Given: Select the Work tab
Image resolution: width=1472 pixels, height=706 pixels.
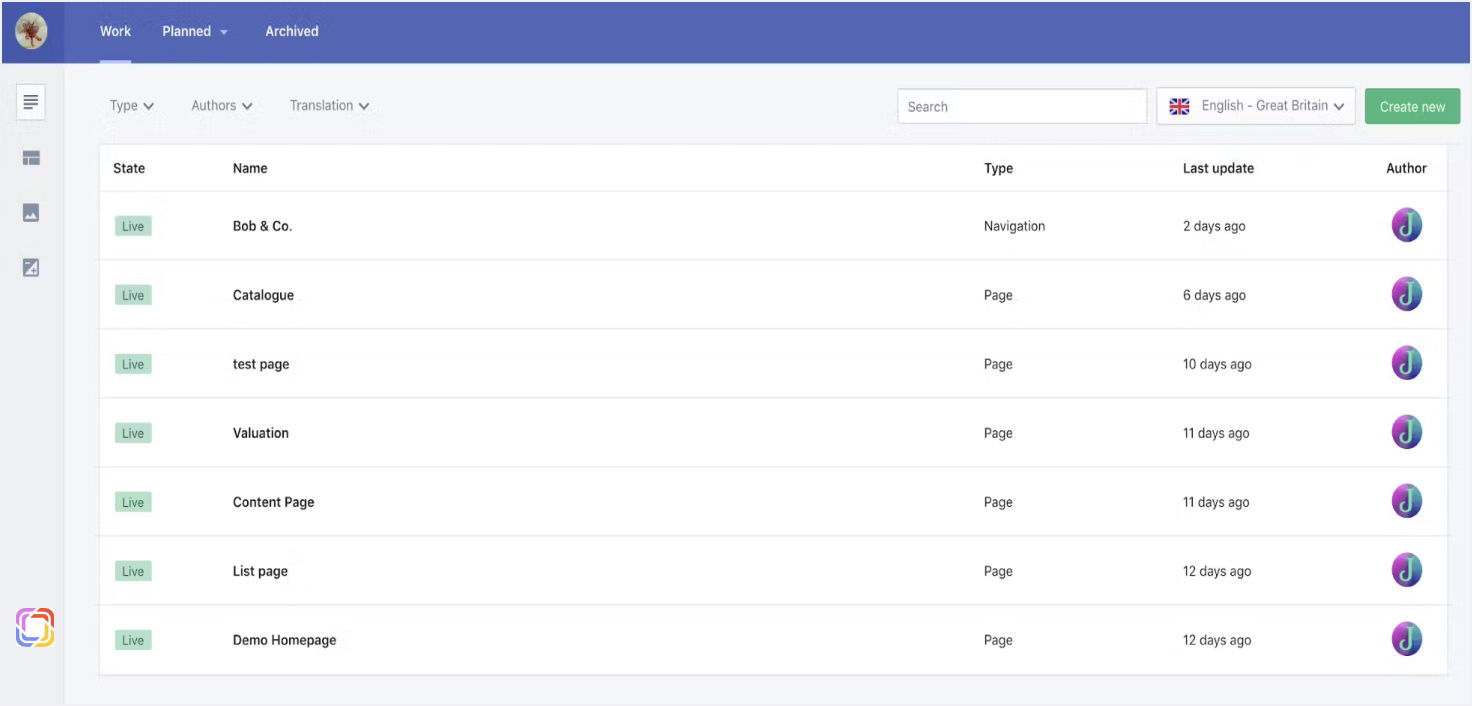Looking at the screenshot, I should 115,31.
